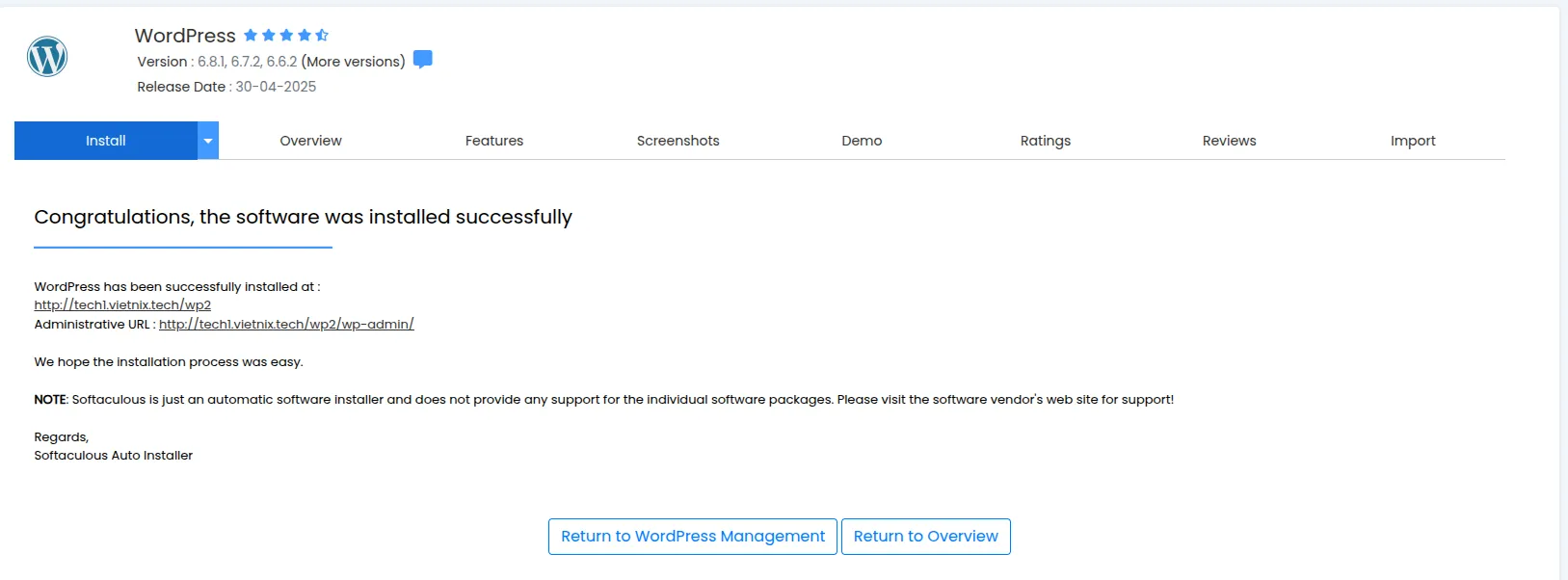Click the star rating next to WordPress
The height and width of the screenshot is (580, 1568).
click(286, 35)
